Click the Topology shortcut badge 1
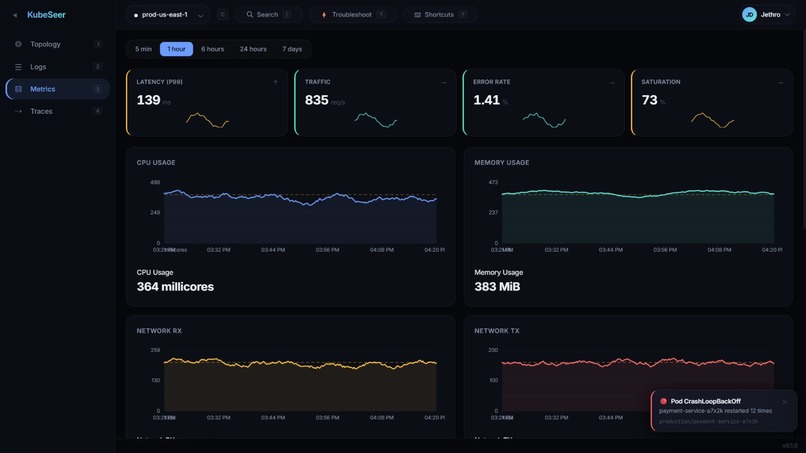This screenshot has height=453, width=806. point(98,44)
